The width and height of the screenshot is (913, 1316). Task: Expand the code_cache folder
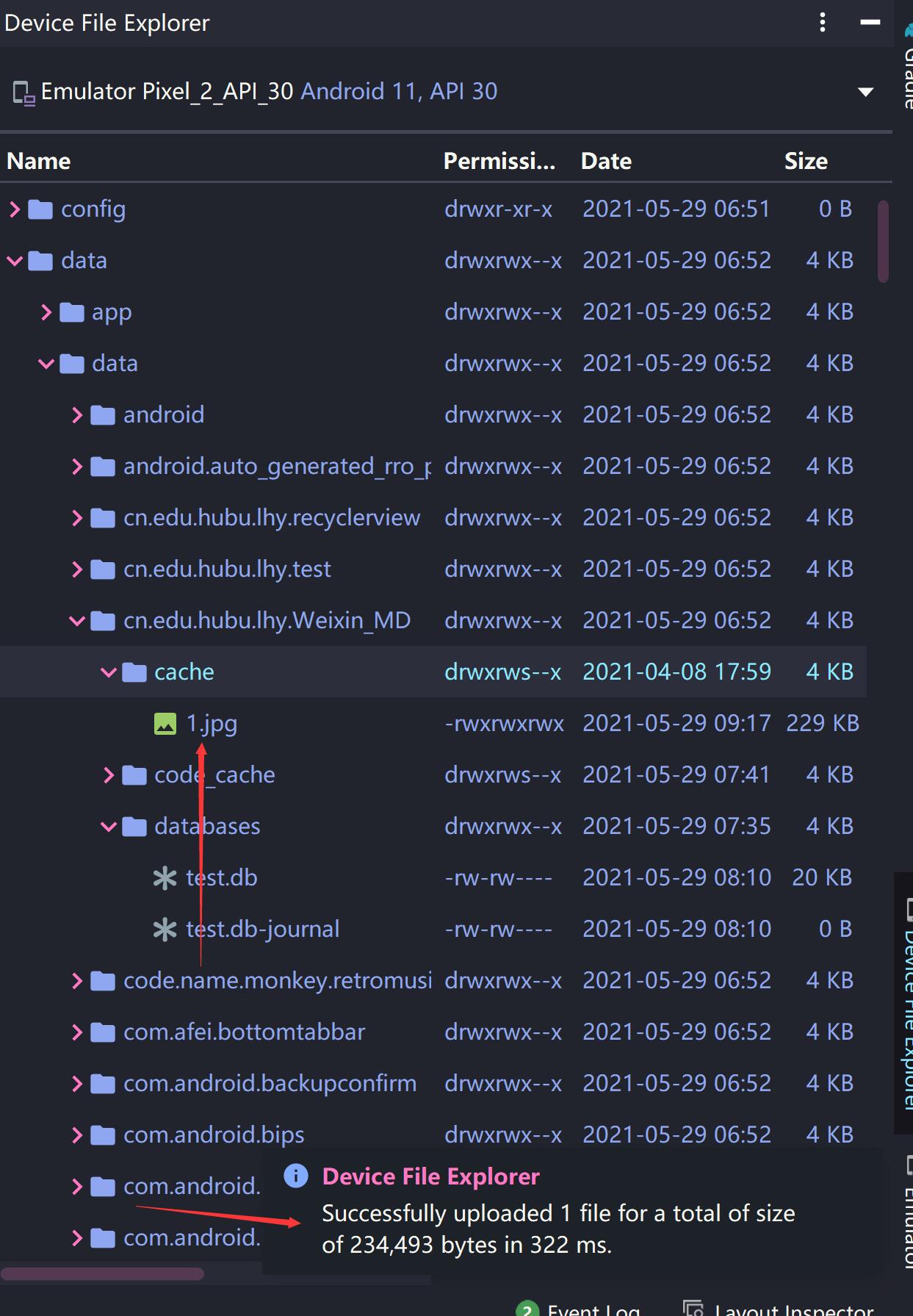(109, 775)
